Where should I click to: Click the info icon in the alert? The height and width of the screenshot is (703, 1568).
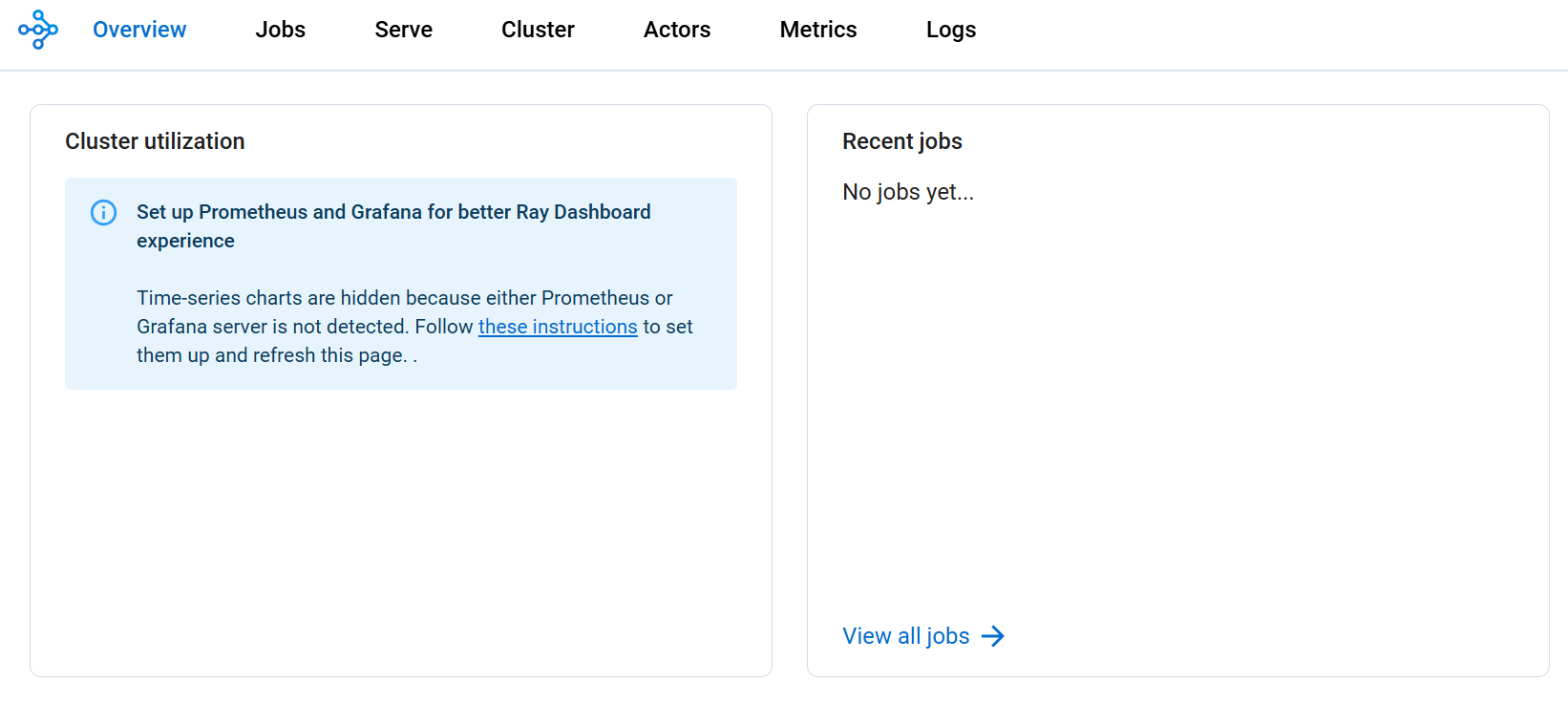pyautogui.click(x=103, y=212)
